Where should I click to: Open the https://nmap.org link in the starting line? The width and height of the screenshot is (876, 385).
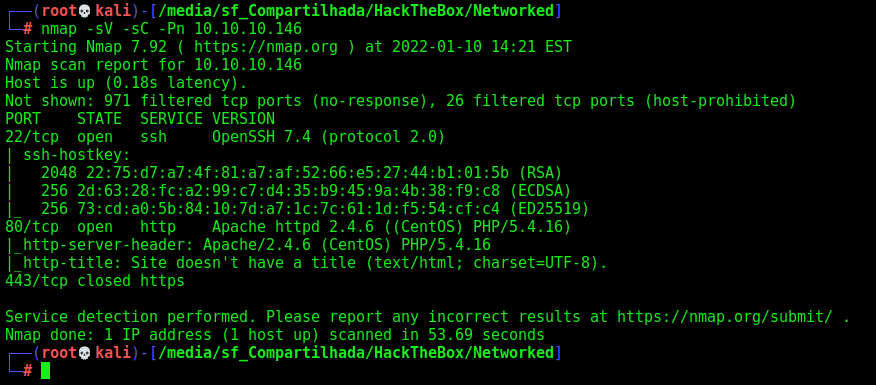coord(266,47)
